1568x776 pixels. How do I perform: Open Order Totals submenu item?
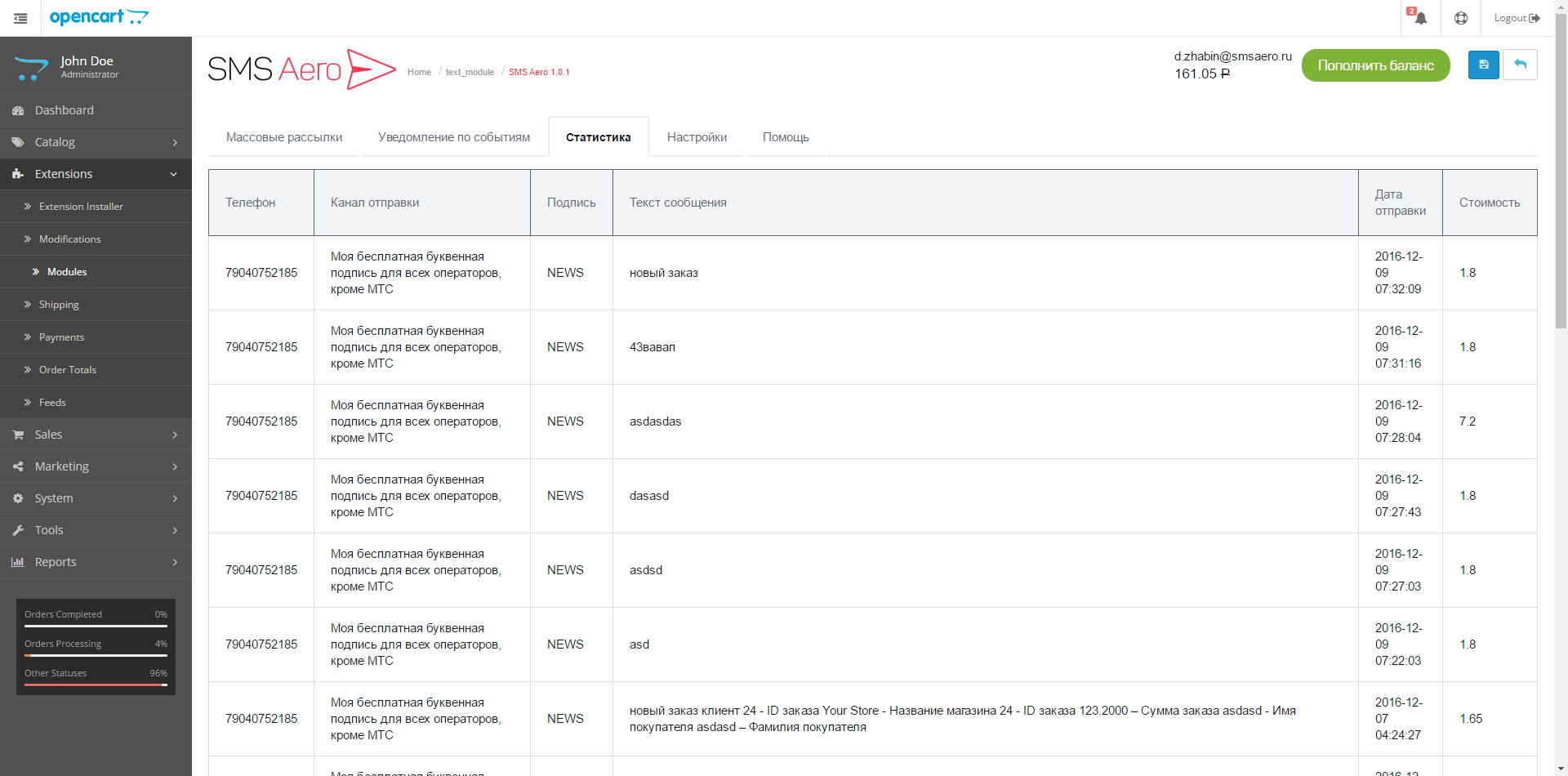96,370
